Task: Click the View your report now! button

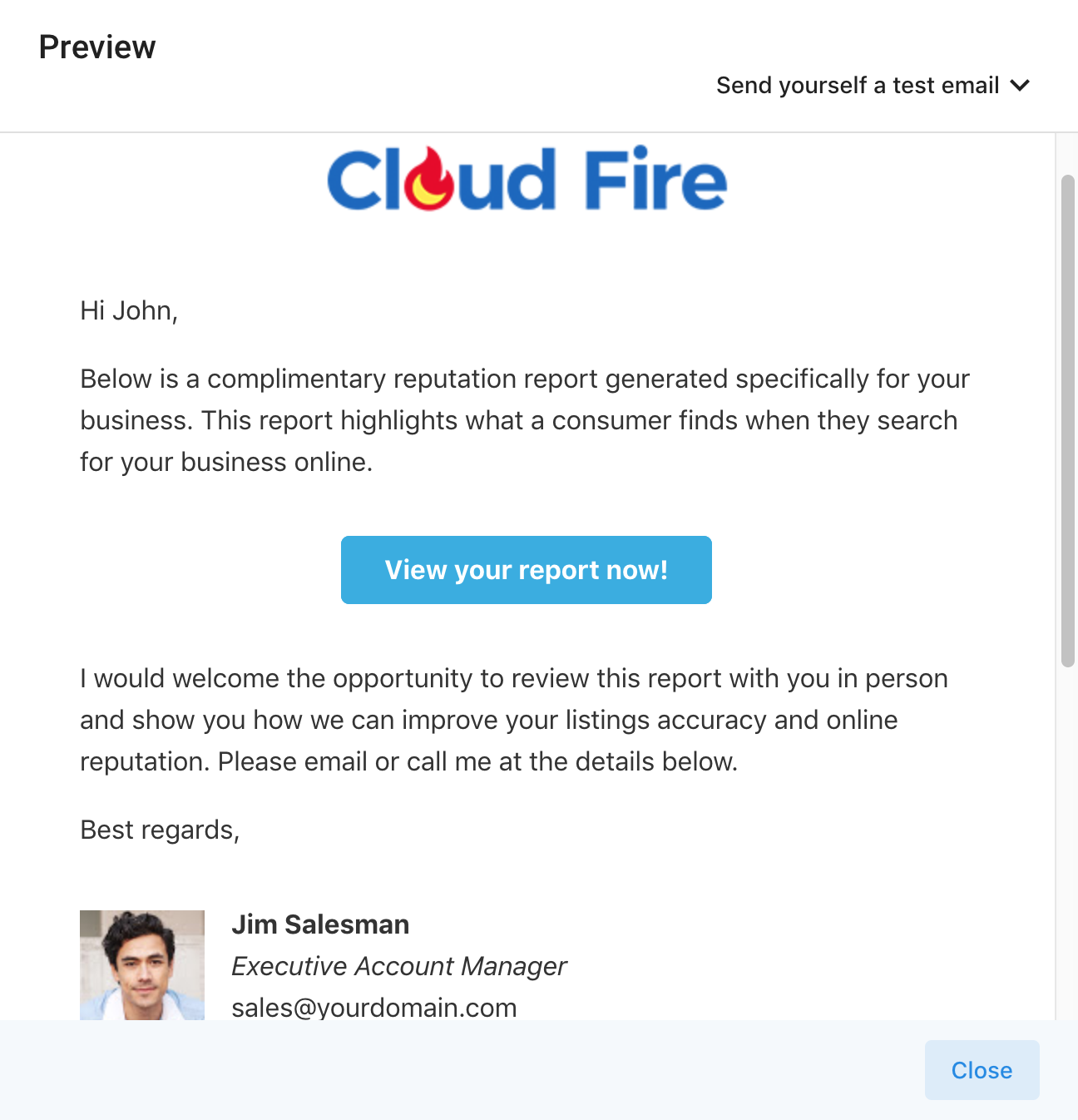Action: click(526, 570)
